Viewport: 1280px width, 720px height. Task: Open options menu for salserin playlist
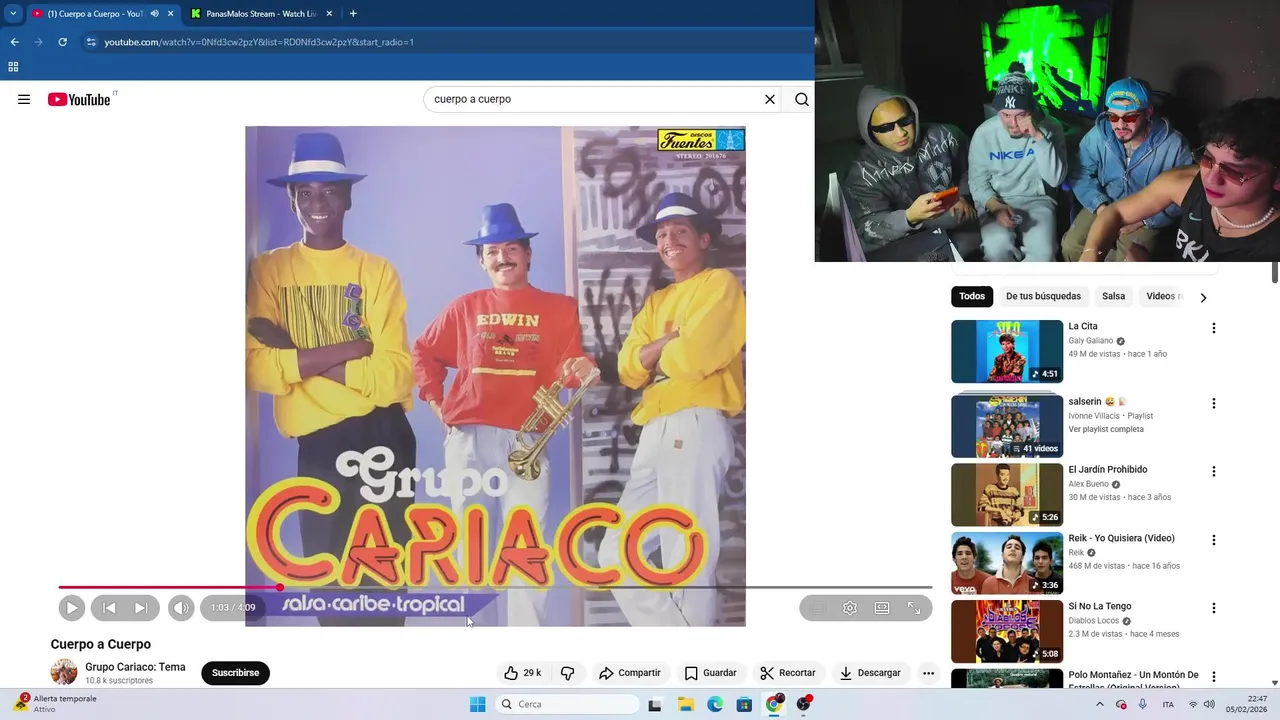[1214, 403]
